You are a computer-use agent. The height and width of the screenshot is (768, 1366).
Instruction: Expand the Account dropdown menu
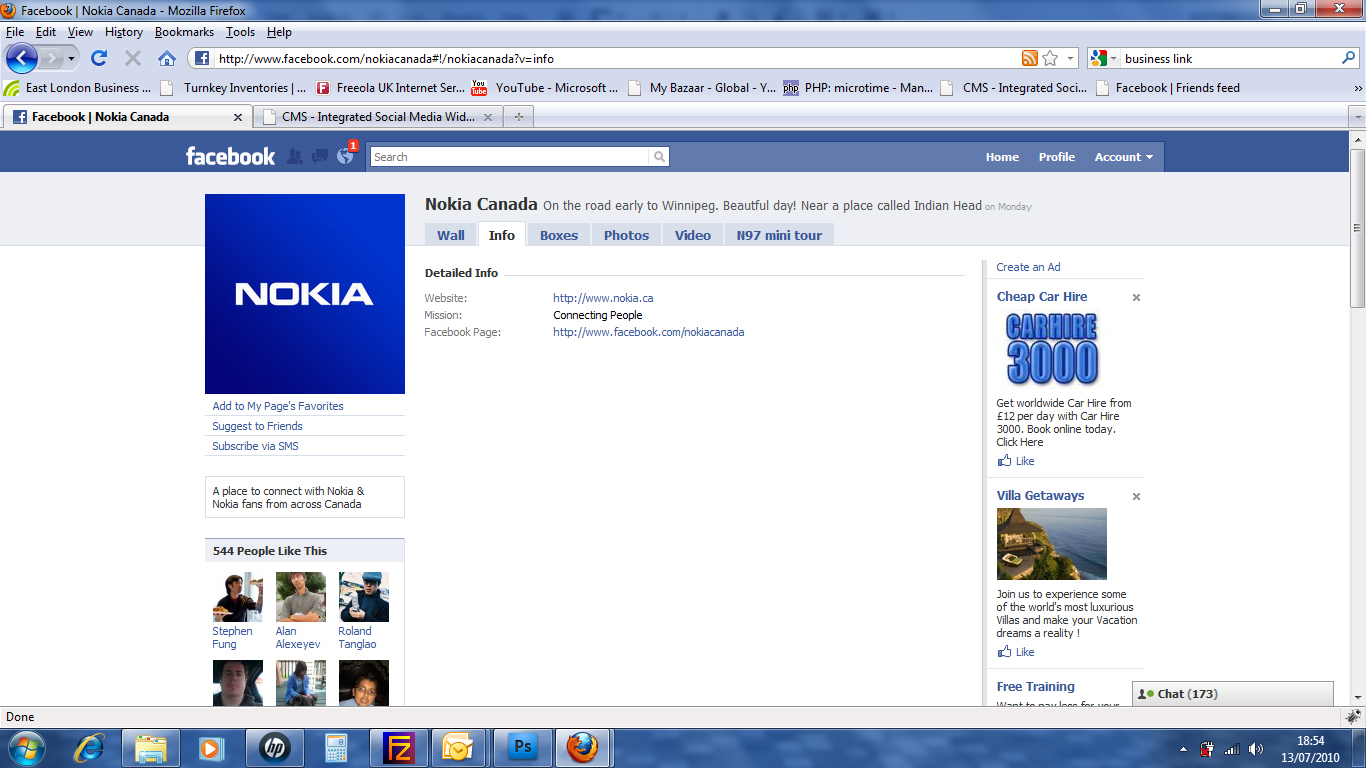(x=1123, y=157)
